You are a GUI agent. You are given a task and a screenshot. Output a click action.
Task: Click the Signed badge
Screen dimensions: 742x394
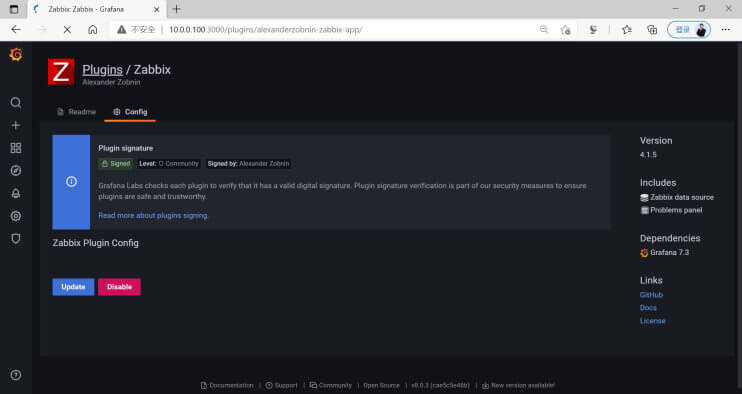point(116,164)
